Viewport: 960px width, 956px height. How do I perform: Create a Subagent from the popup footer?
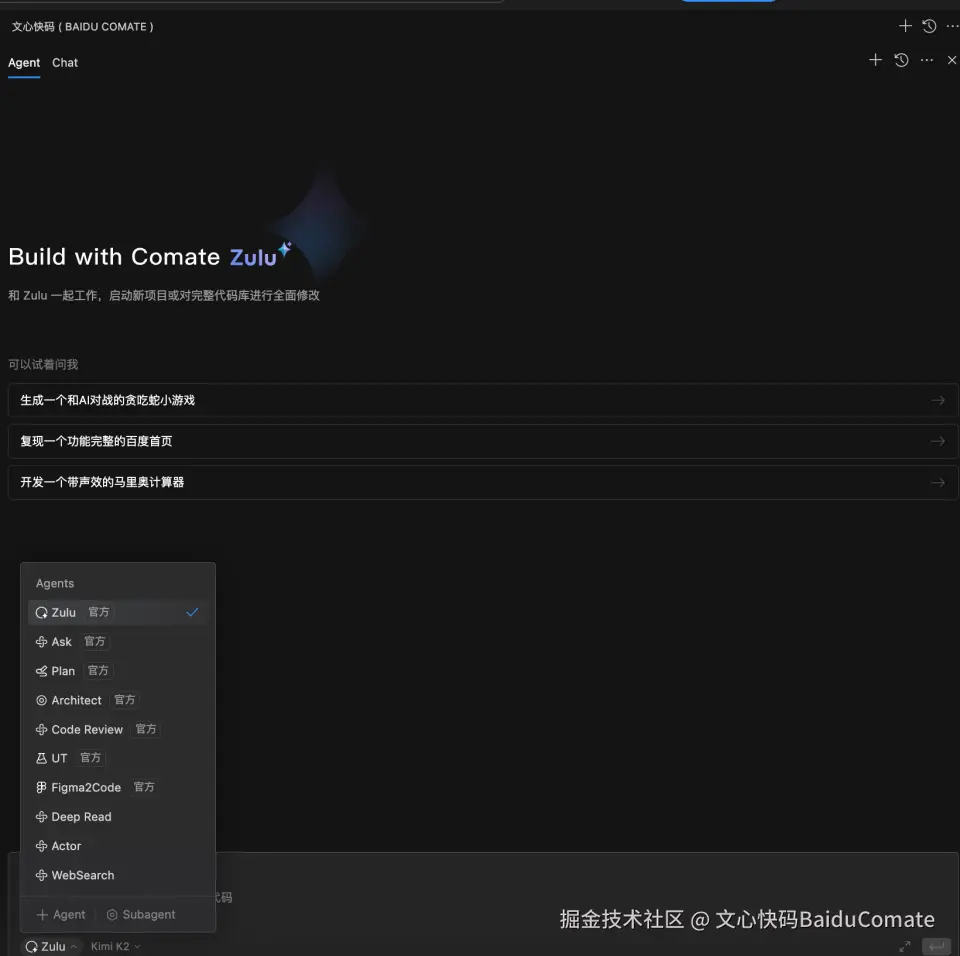[x=141, y=915]
